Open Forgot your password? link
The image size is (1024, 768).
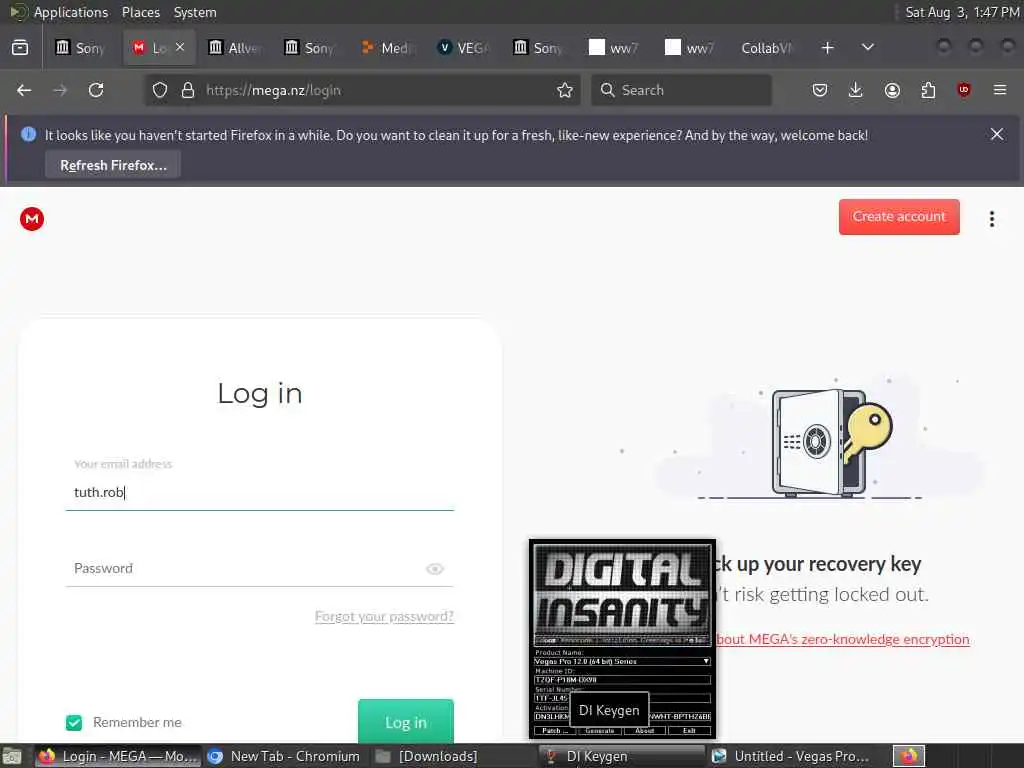384,616
